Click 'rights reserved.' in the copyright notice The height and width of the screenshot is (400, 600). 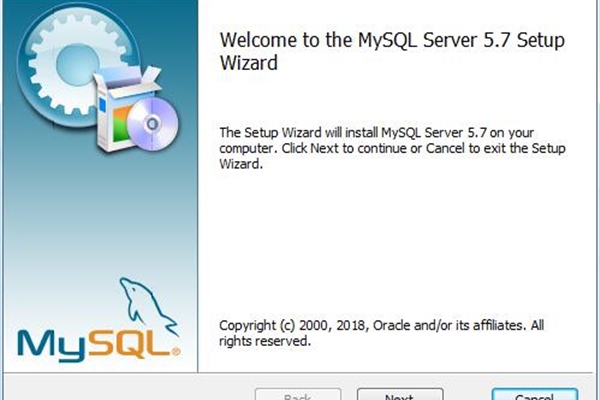pyautogui.click(x=265, y=341)
